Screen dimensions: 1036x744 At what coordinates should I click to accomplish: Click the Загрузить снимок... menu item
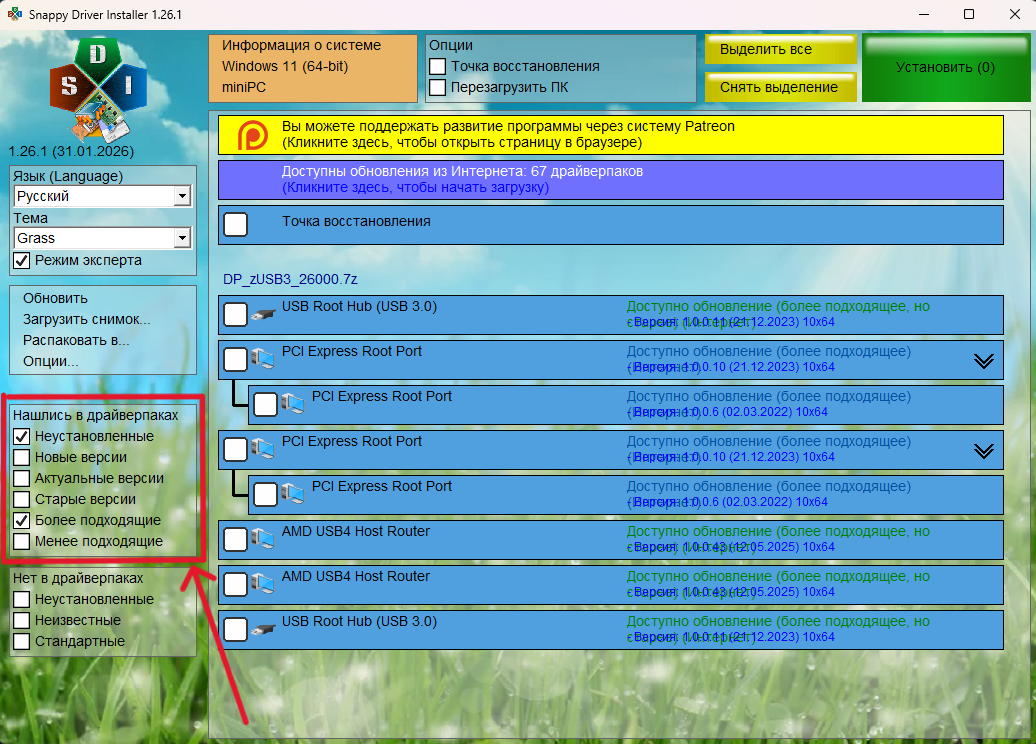click(x=87, y=319)
